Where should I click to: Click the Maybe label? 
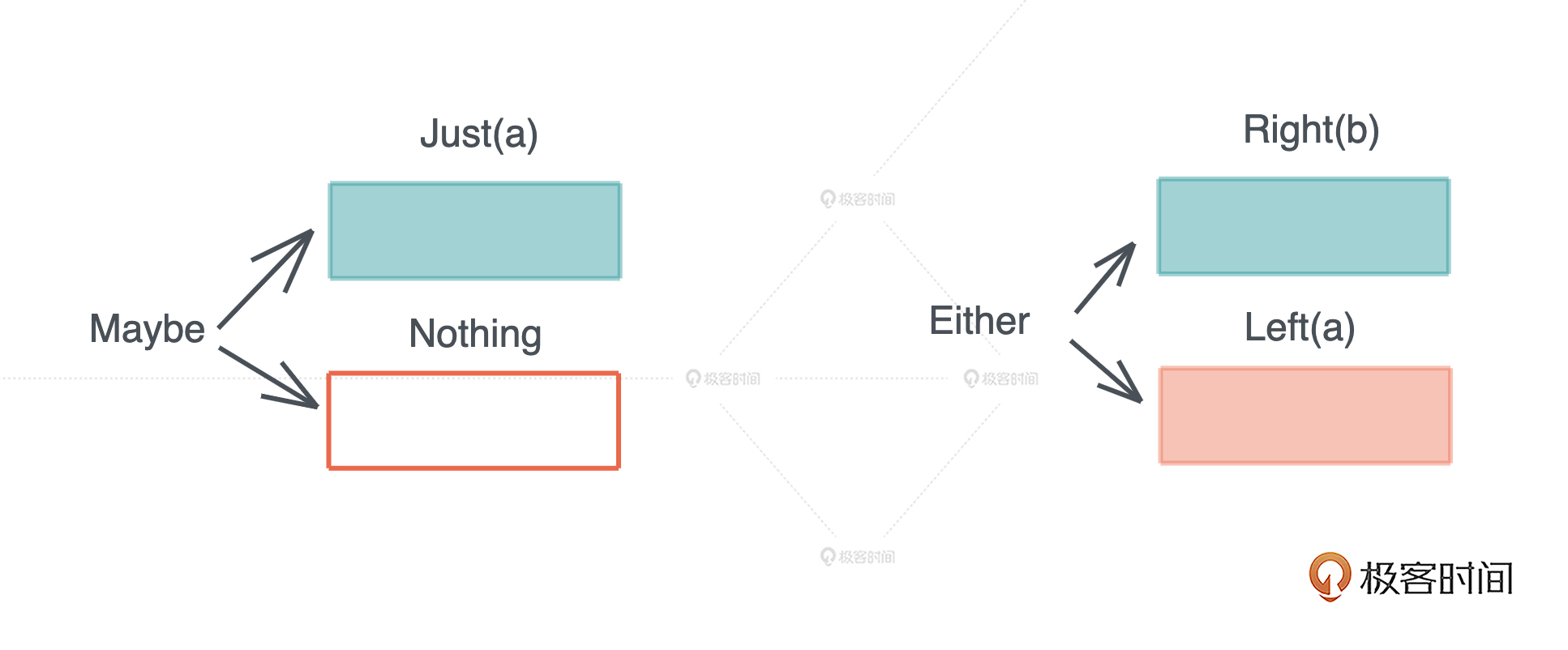(147, 329)
